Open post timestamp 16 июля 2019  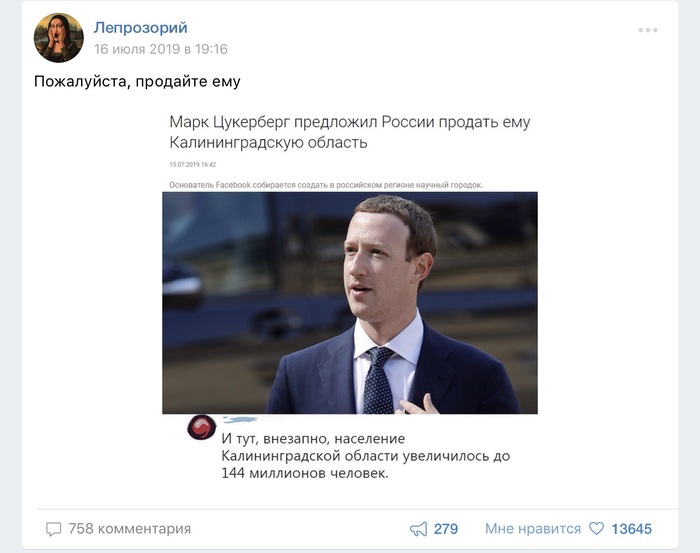pos(161,49)
